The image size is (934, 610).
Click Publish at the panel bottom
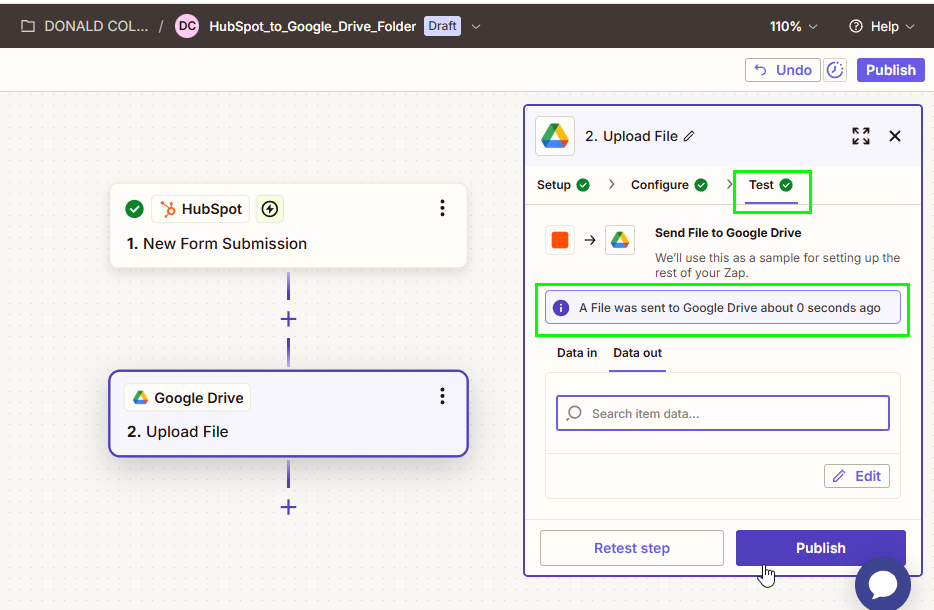pyautogui.click(x=820, y=548)
